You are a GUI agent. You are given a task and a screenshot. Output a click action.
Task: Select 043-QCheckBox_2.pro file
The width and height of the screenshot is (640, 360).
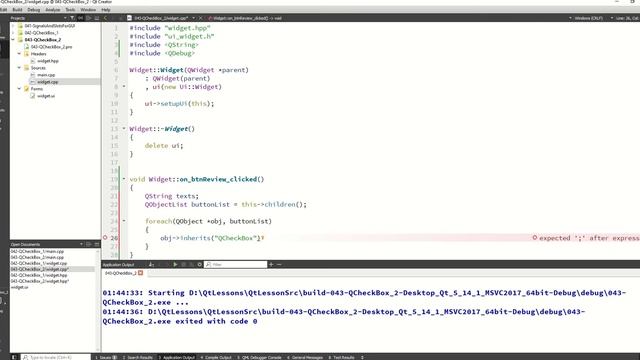pyautogui.click(x=51, y=47)
